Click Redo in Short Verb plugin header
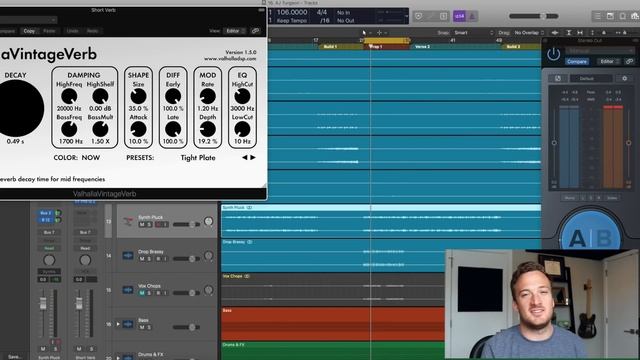The image size is (640, 360). click(x=92, y=31)
